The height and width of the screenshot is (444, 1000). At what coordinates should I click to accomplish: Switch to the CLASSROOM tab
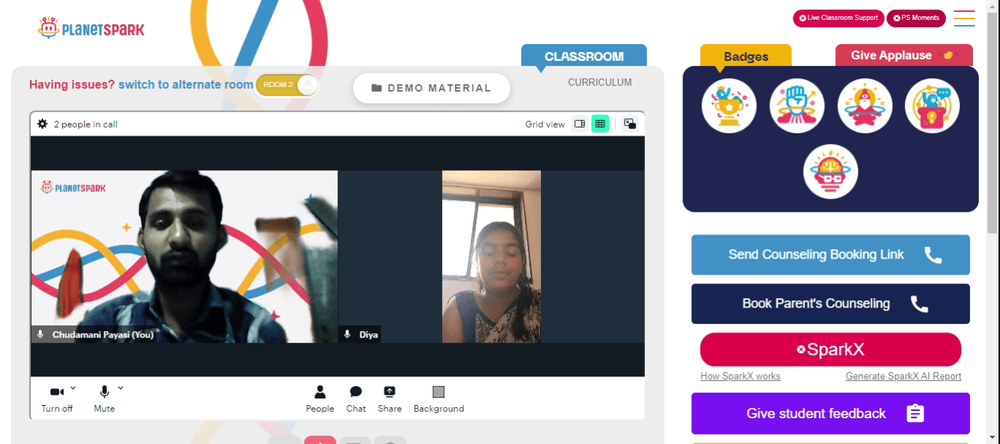584,56
